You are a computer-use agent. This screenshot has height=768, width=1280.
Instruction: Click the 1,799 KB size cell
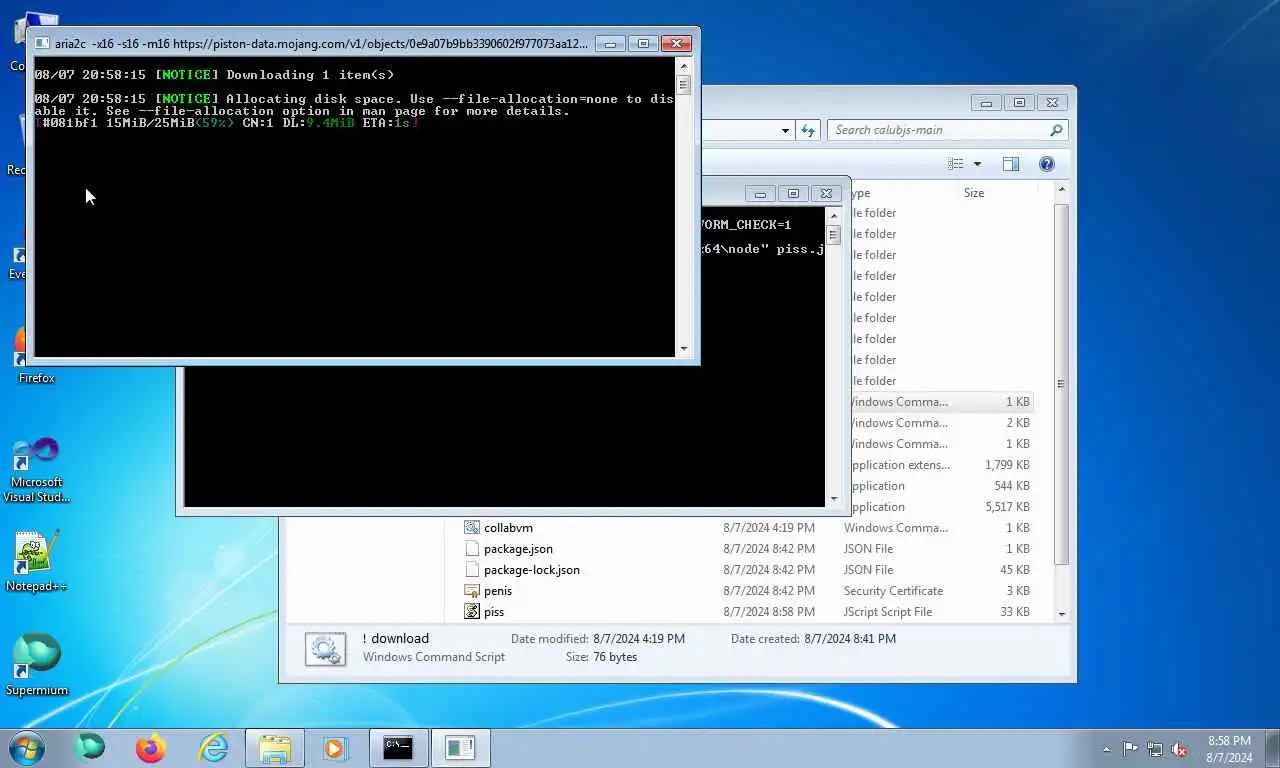(x=1007, y=465)
